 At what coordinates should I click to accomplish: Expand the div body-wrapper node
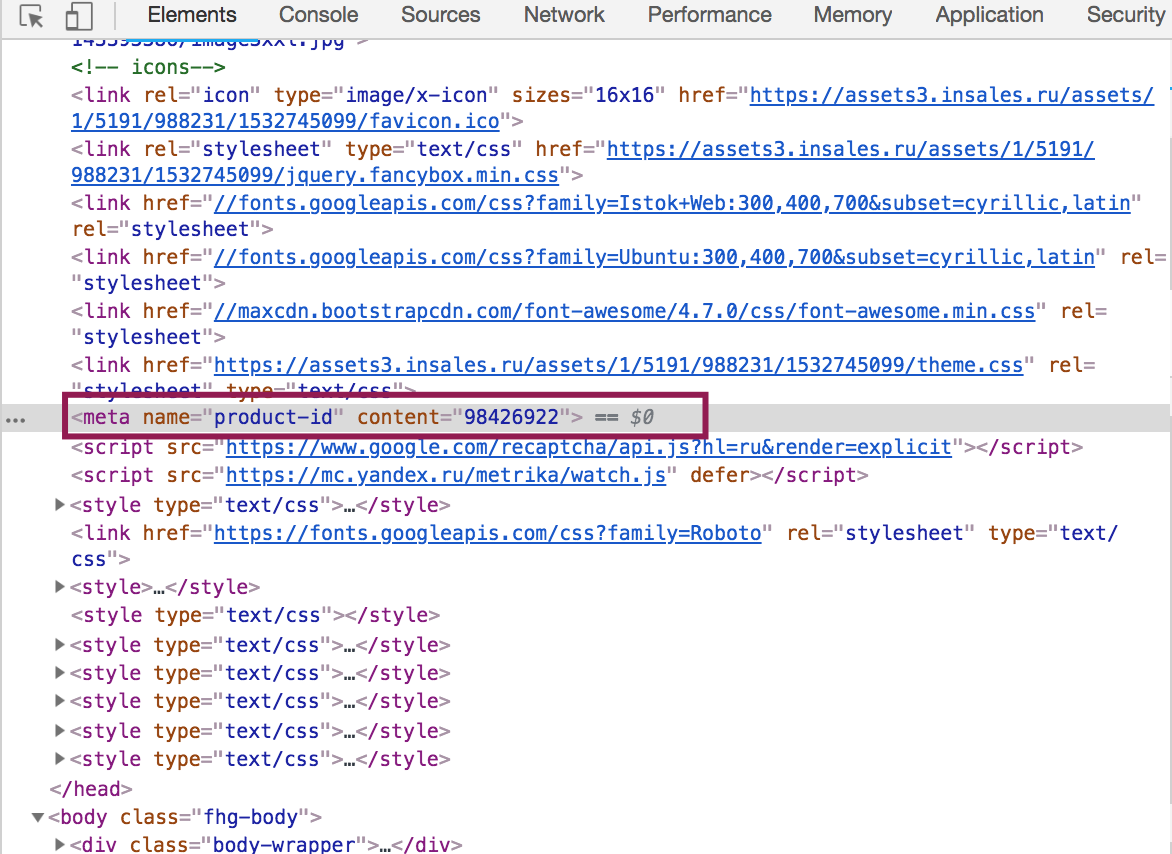[59, 845]
